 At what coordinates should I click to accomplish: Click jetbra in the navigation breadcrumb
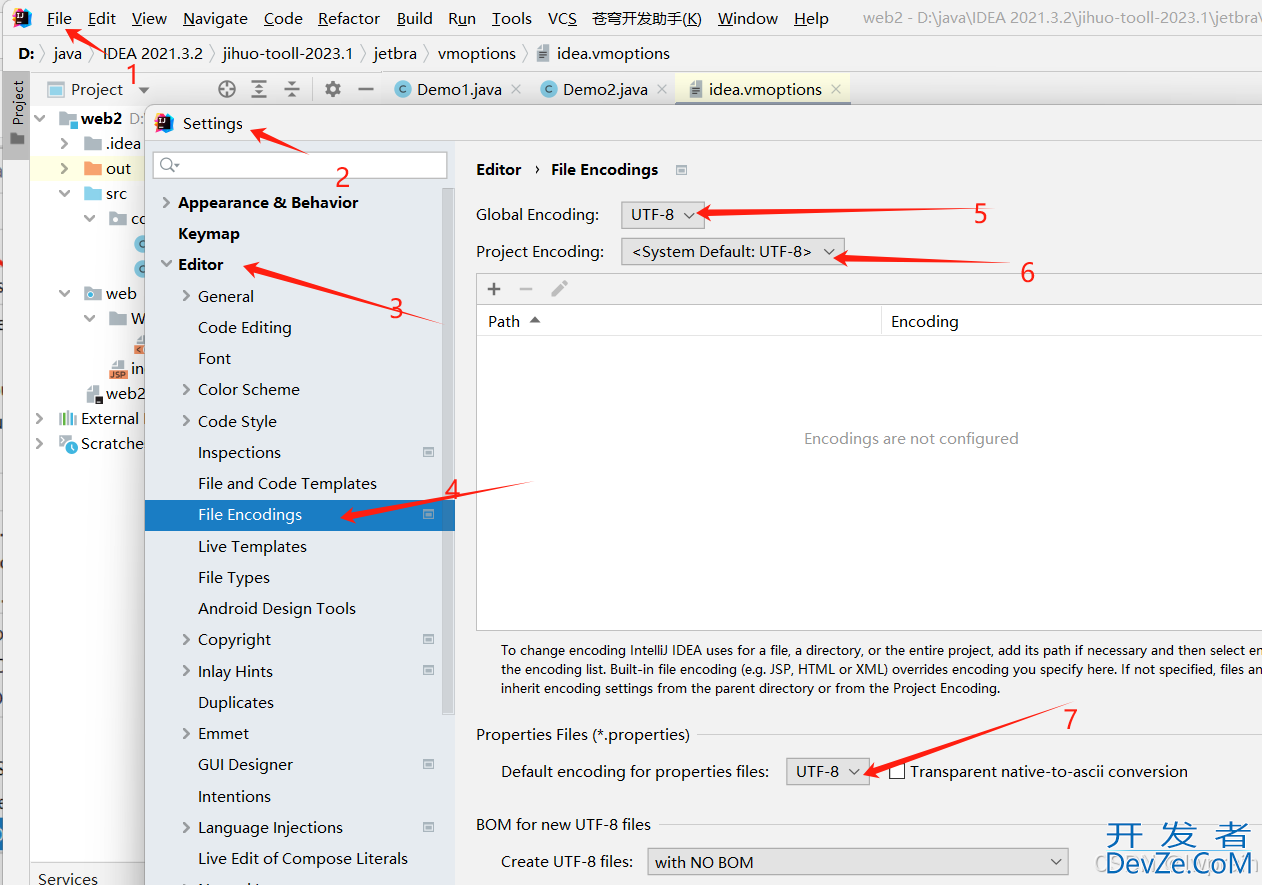coord(395,53)
